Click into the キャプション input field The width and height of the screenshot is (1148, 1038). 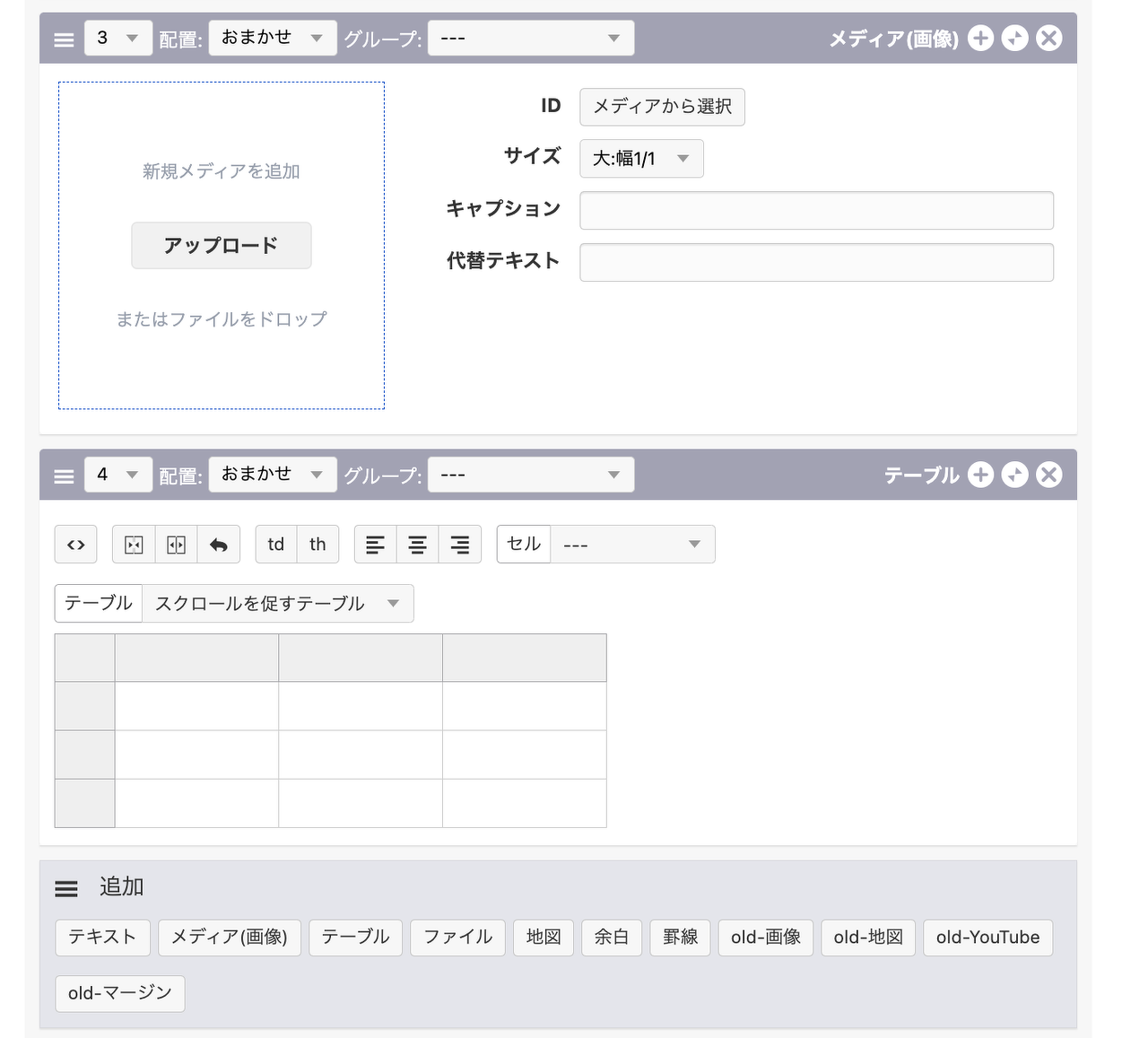coord(816,210)
